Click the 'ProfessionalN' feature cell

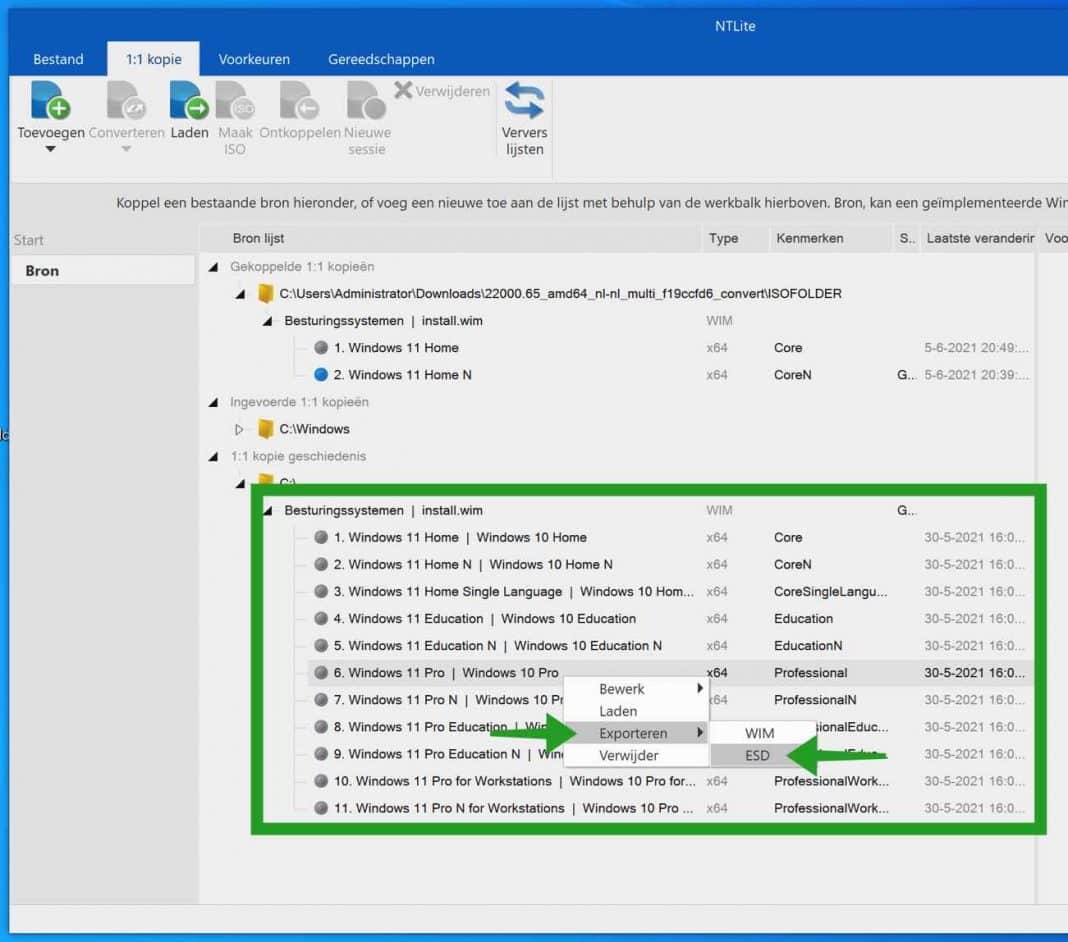pyautogui.click(x=815, y=700)
